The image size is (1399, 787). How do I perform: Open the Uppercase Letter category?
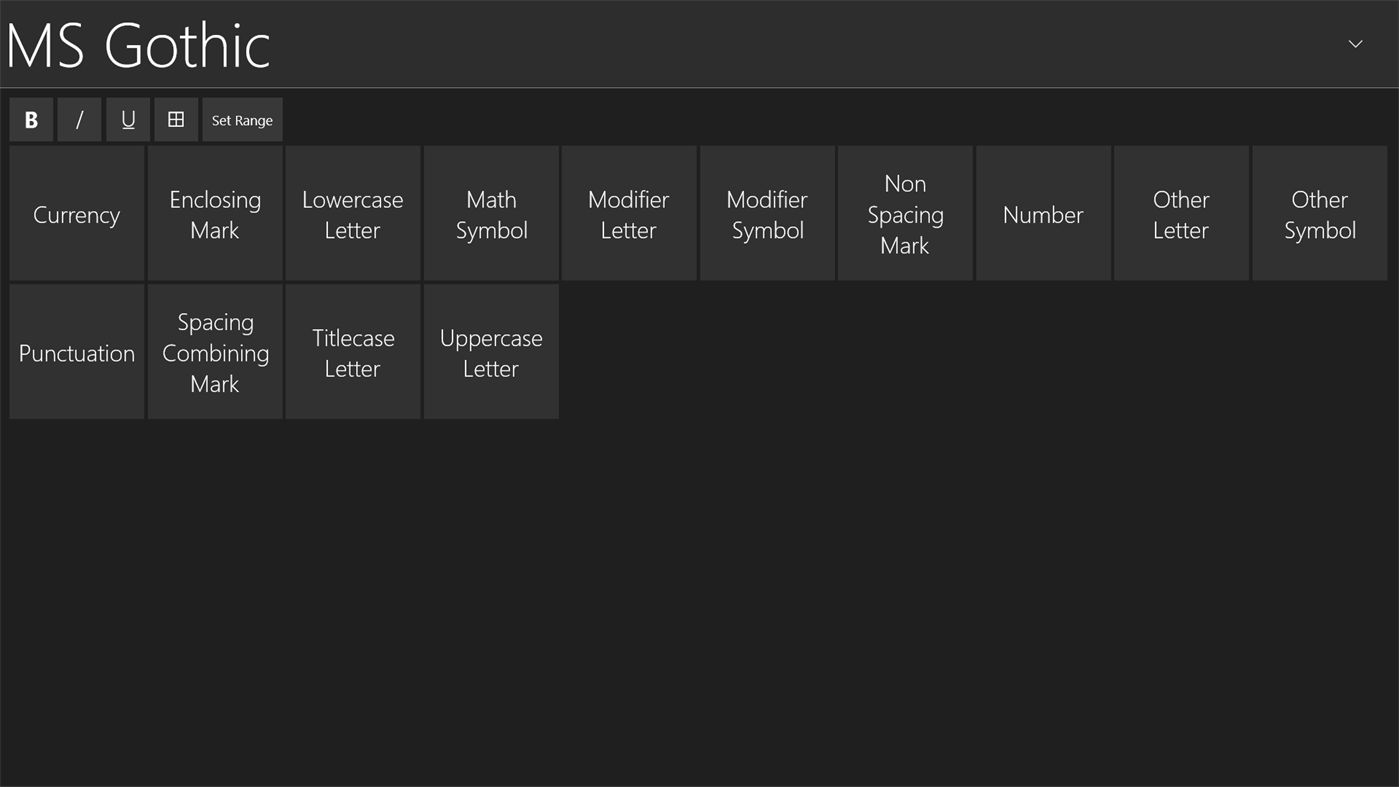[x=491, y=352]
